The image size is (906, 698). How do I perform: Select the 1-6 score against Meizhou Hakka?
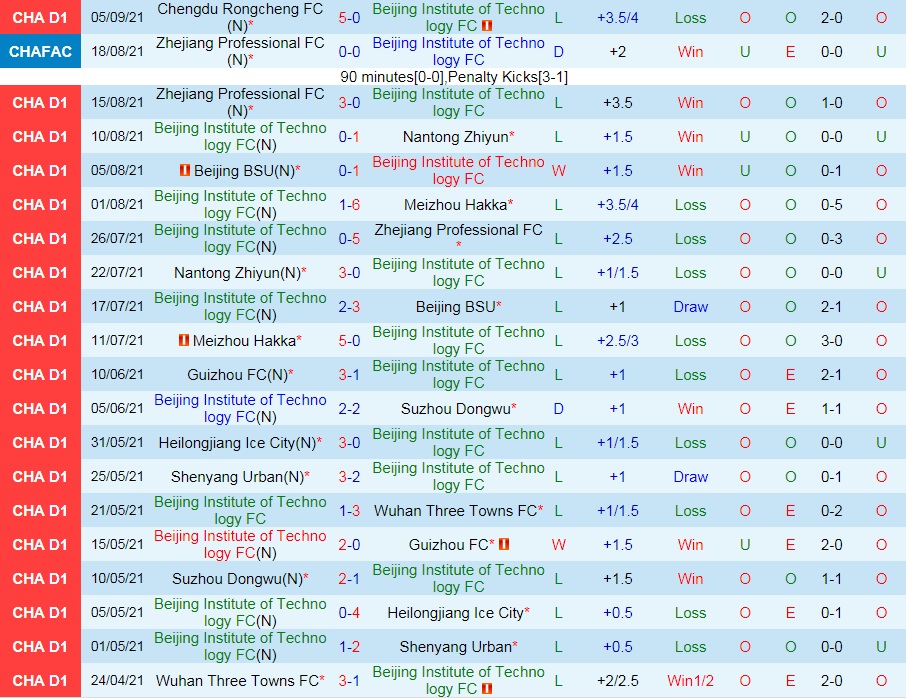click(x=349, y=205)
